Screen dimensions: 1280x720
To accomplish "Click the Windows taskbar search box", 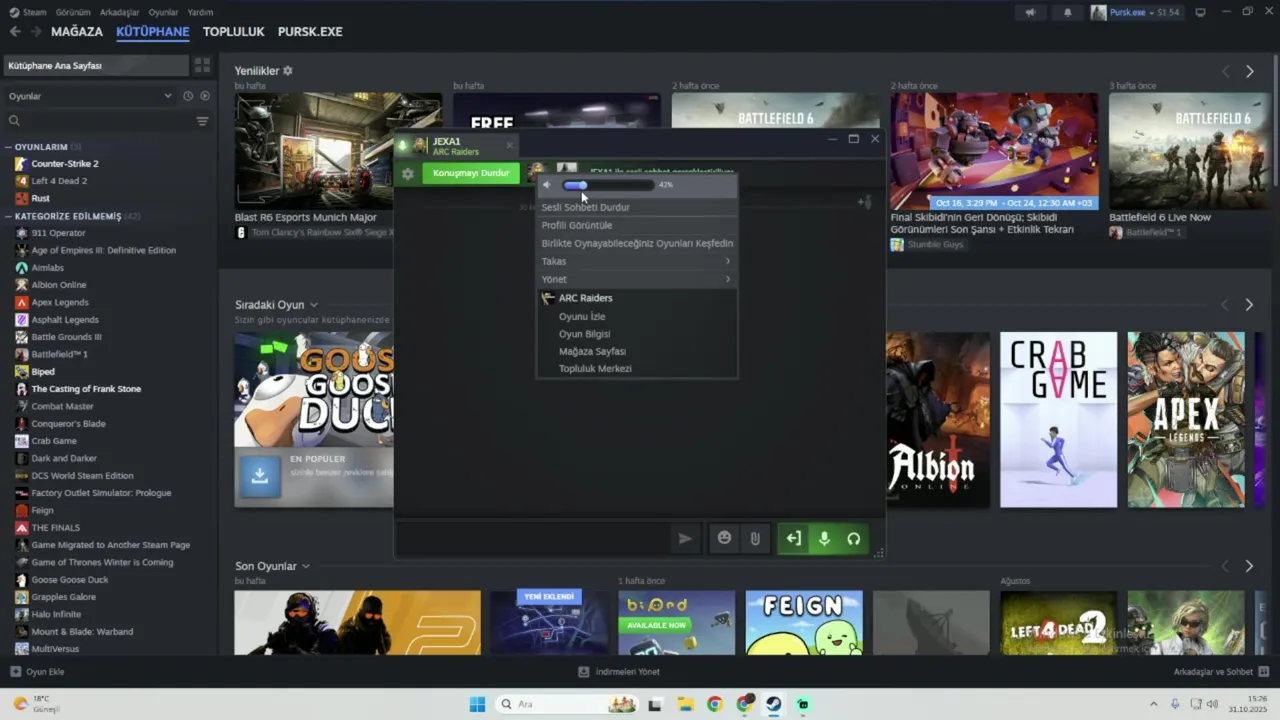I will coord(567,704).
